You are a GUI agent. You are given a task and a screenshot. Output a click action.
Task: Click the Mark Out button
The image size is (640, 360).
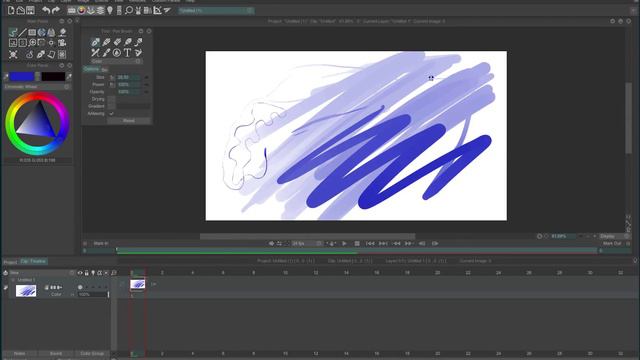[x=612, y=244]
